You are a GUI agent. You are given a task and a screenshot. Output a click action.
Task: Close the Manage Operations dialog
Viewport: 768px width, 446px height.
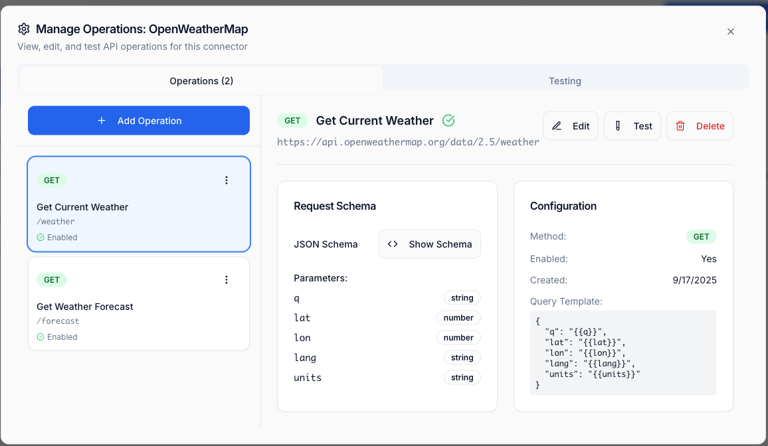(x=730, y=32)
